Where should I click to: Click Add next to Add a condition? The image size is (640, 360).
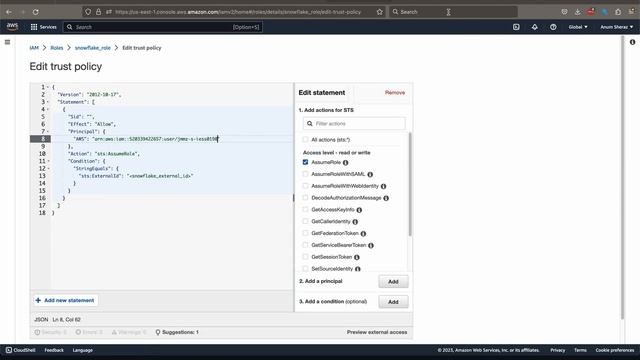[x=393, y=302]
